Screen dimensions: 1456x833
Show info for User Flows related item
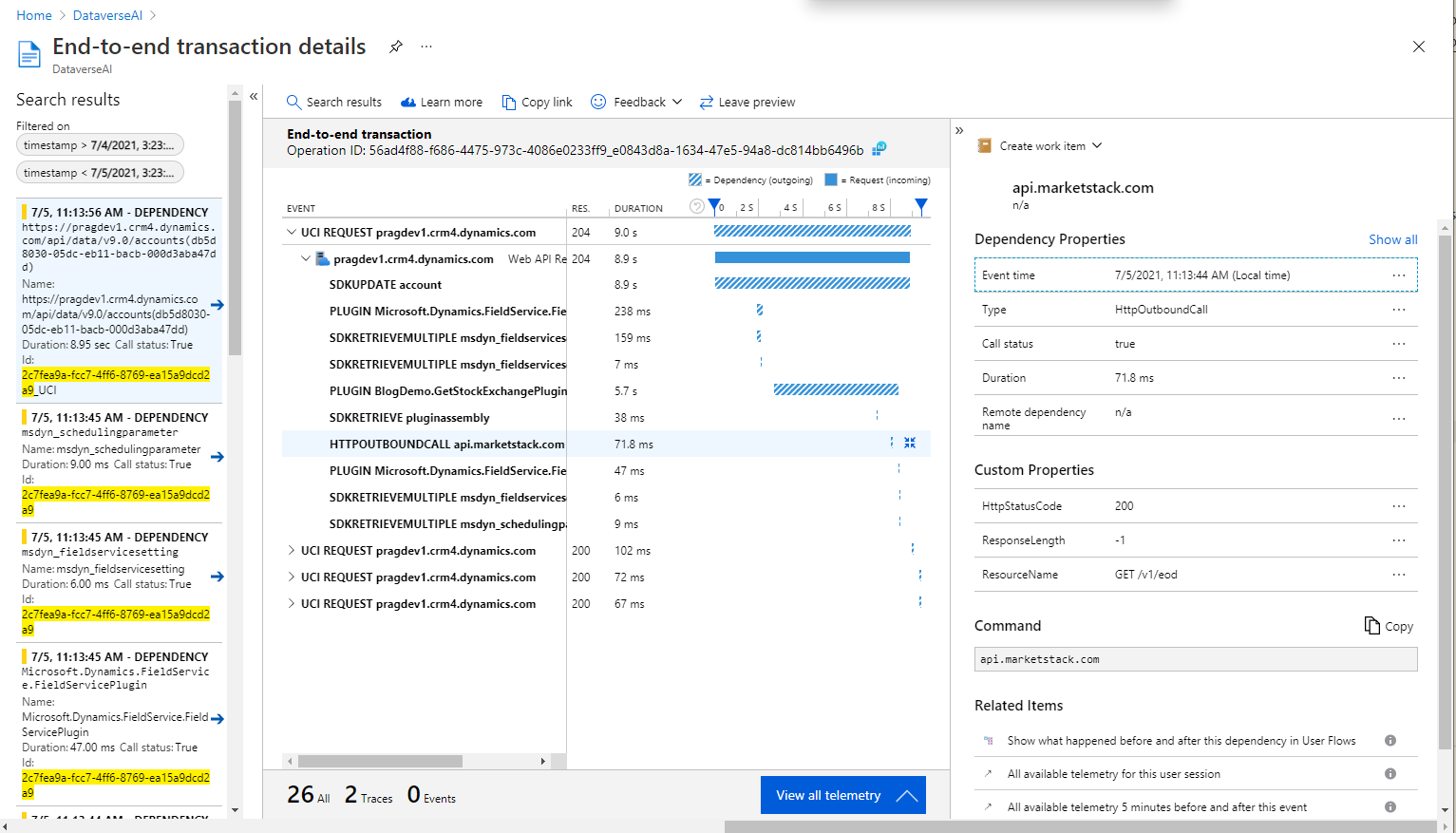pyautogui.click(x=1390, y=741)
